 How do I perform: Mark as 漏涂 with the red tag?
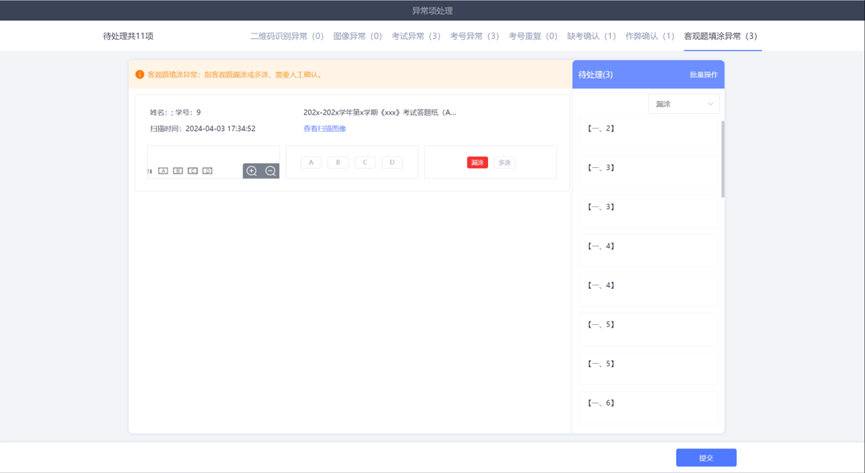pyautogui.click(x=477, y=162)
